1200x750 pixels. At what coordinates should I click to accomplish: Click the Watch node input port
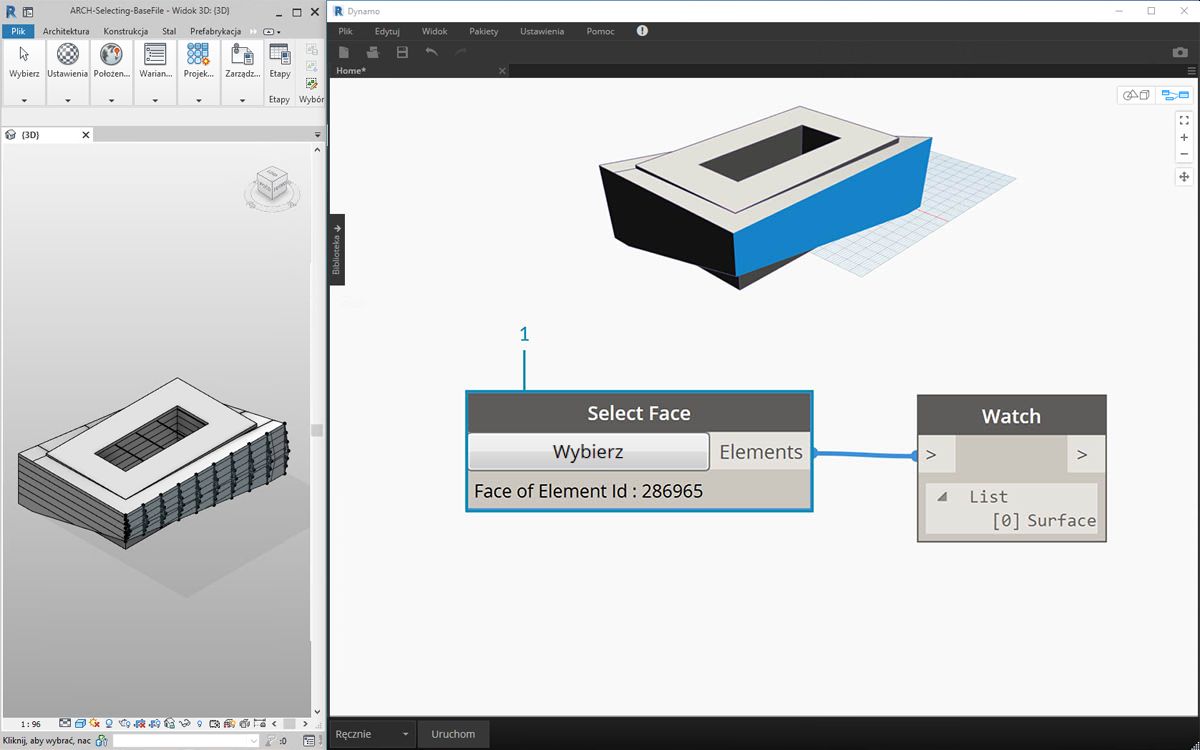point(937,454)
